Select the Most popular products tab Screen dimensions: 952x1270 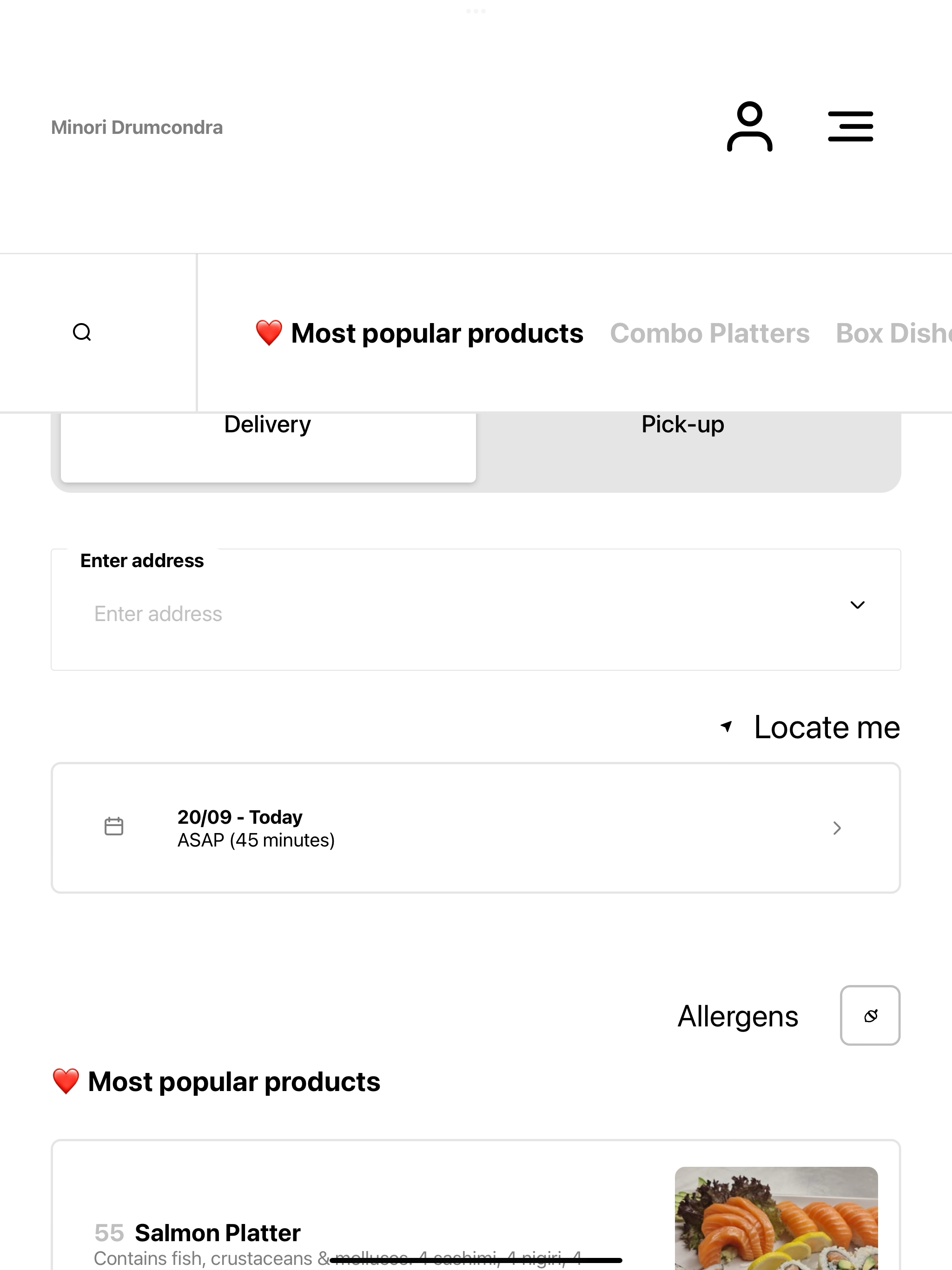[419, 333]
